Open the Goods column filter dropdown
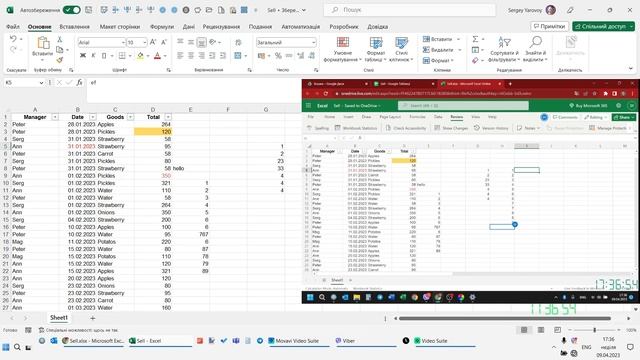This screenshot has width=640, height=360. tap(130, 117)
